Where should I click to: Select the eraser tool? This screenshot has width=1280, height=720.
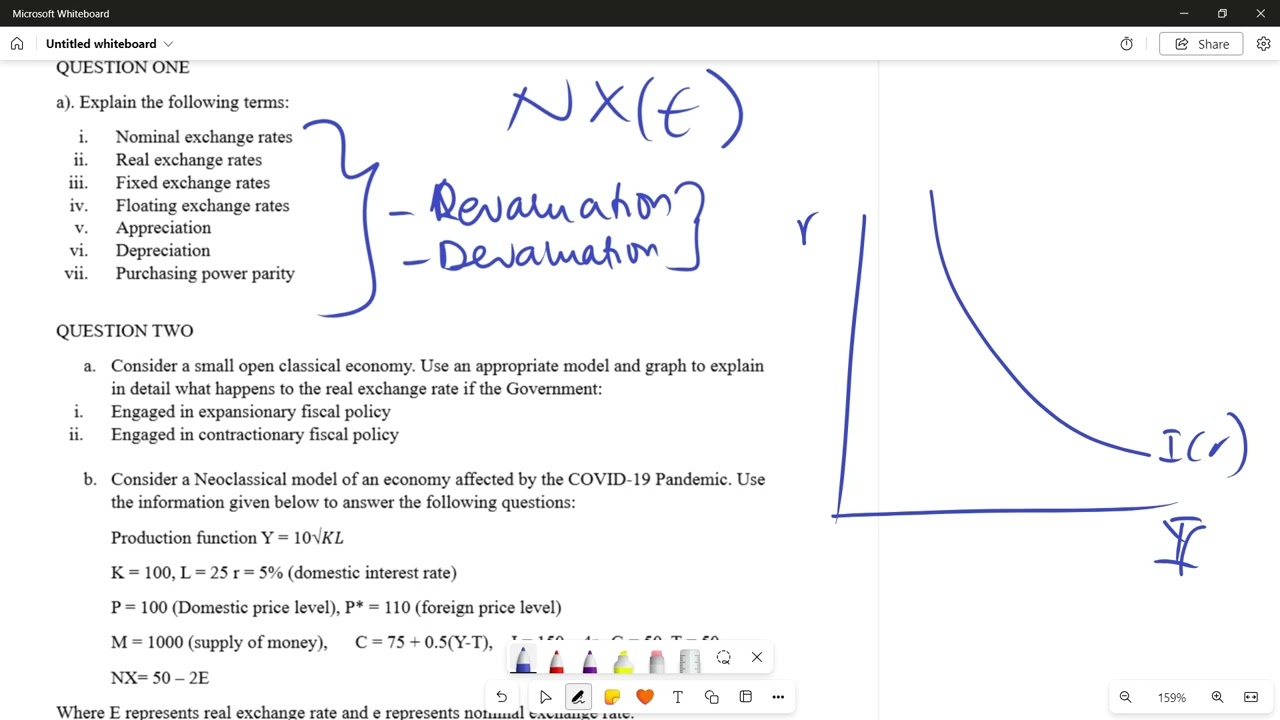[656, 659]
